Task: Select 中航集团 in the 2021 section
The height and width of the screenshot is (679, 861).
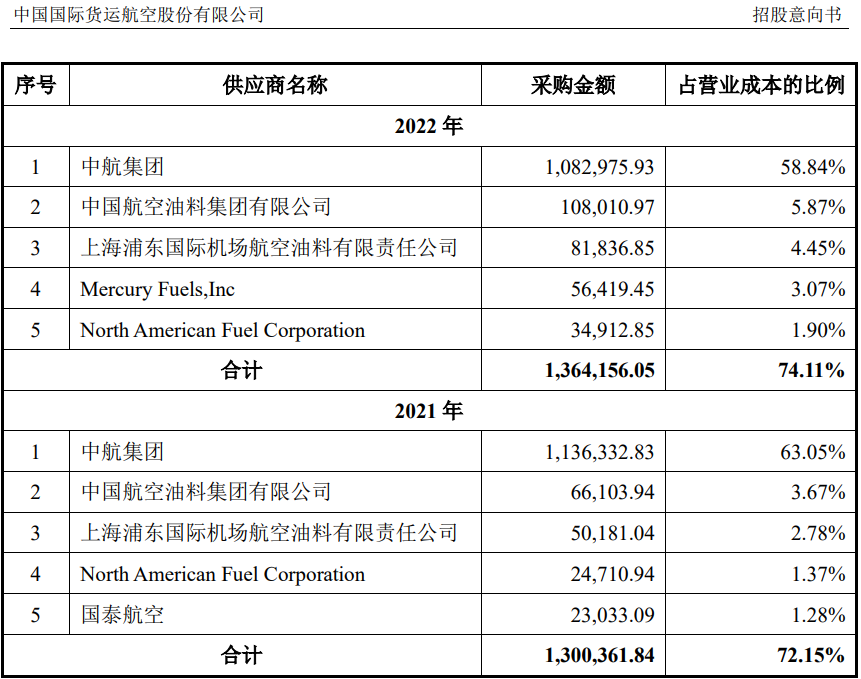Action: coord(122,452)
